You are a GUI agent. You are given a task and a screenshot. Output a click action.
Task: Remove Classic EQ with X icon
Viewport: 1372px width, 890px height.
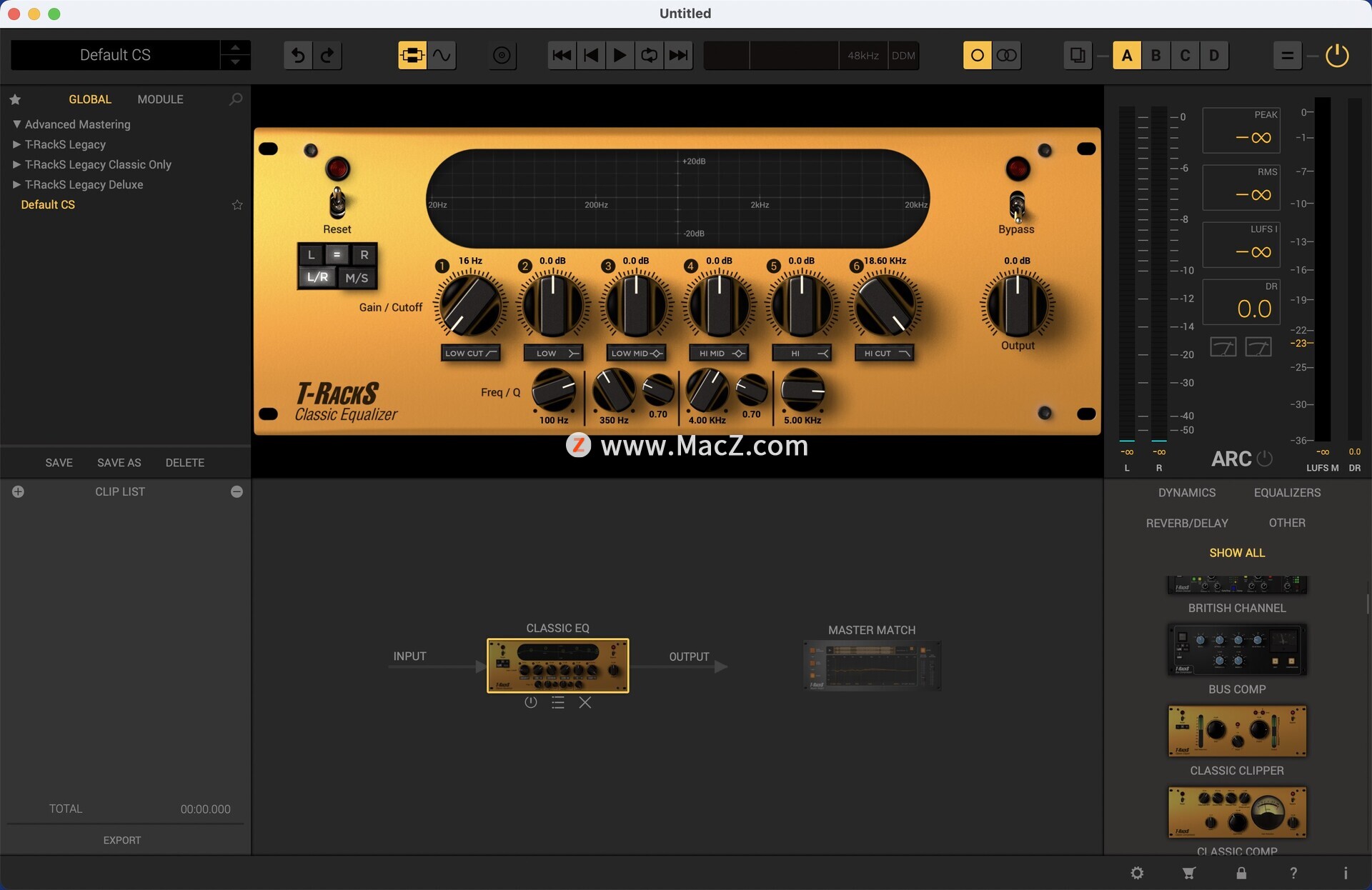pos(585,703)
